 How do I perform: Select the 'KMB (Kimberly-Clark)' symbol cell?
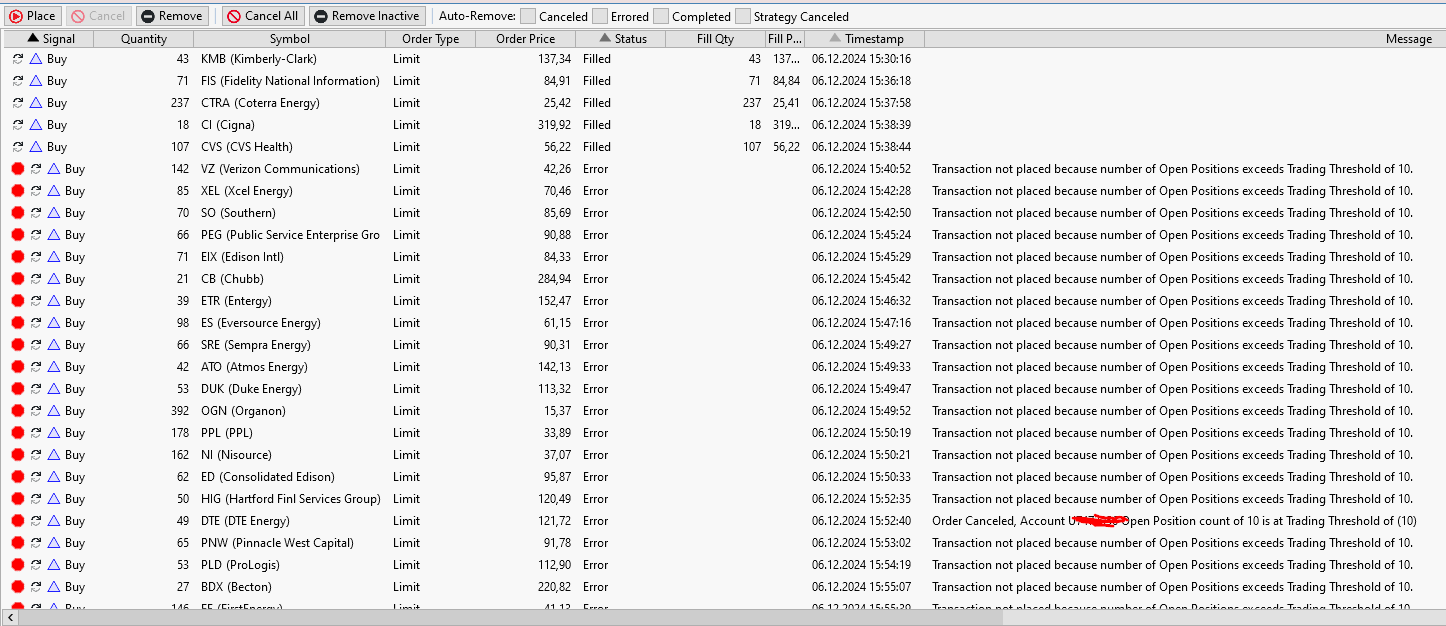259,59
